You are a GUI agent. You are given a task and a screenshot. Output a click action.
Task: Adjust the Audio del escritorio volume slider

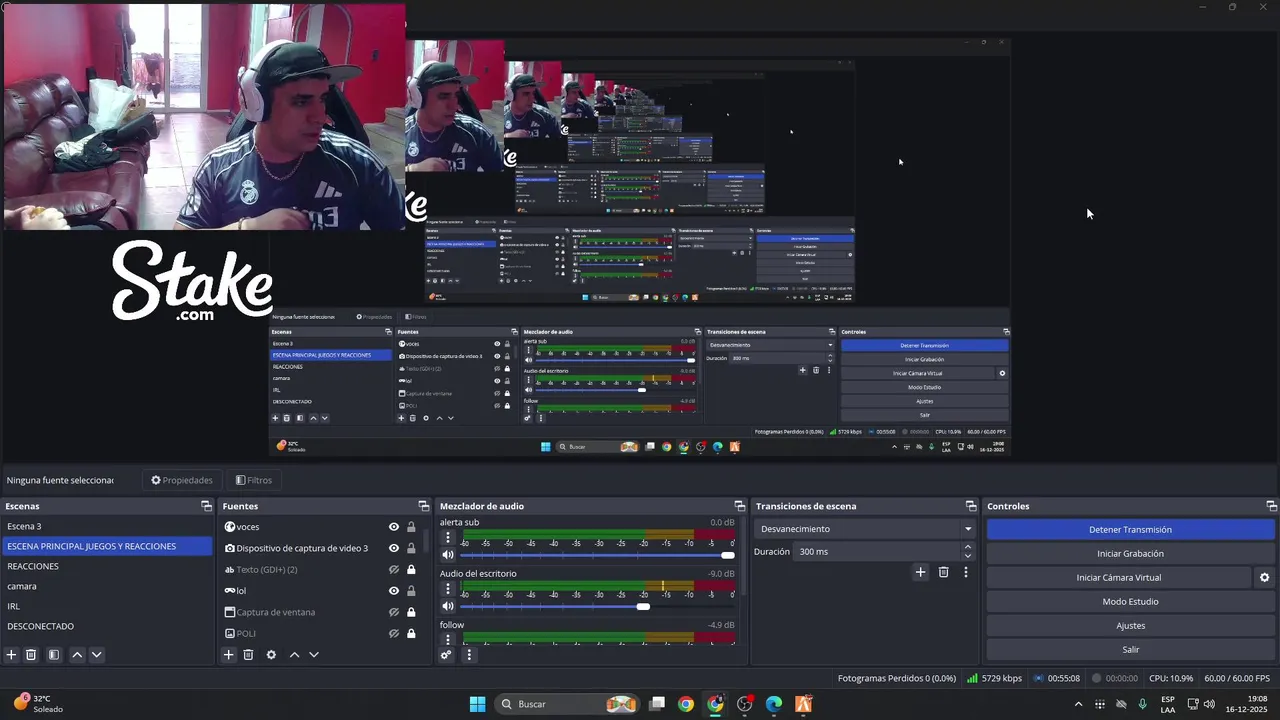tap(597, 606)
